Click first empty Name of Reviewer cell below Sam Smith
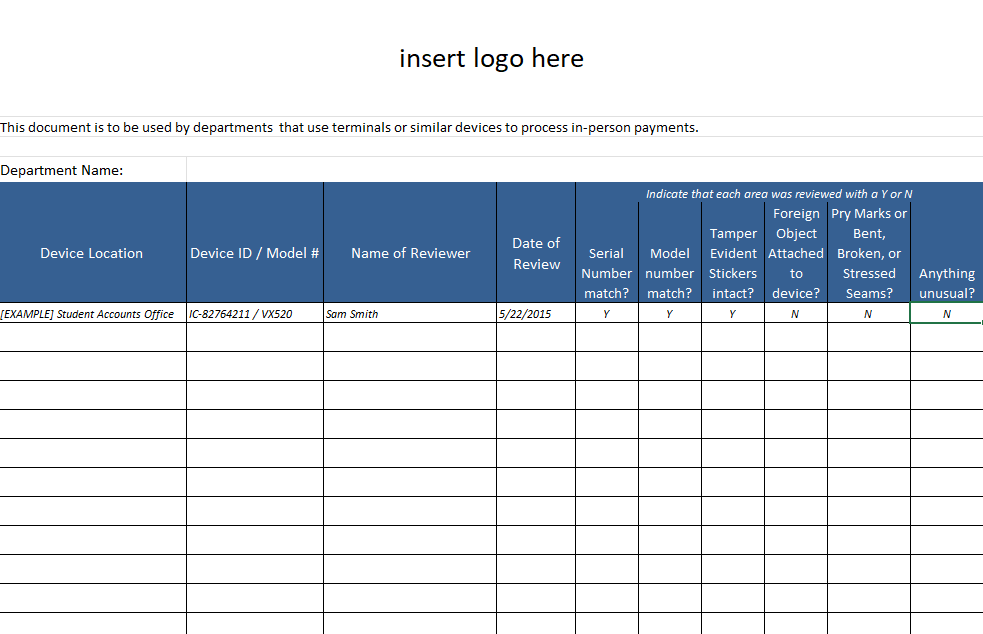The width and height of the screenshot is (983, 634). tap(410, 337)
